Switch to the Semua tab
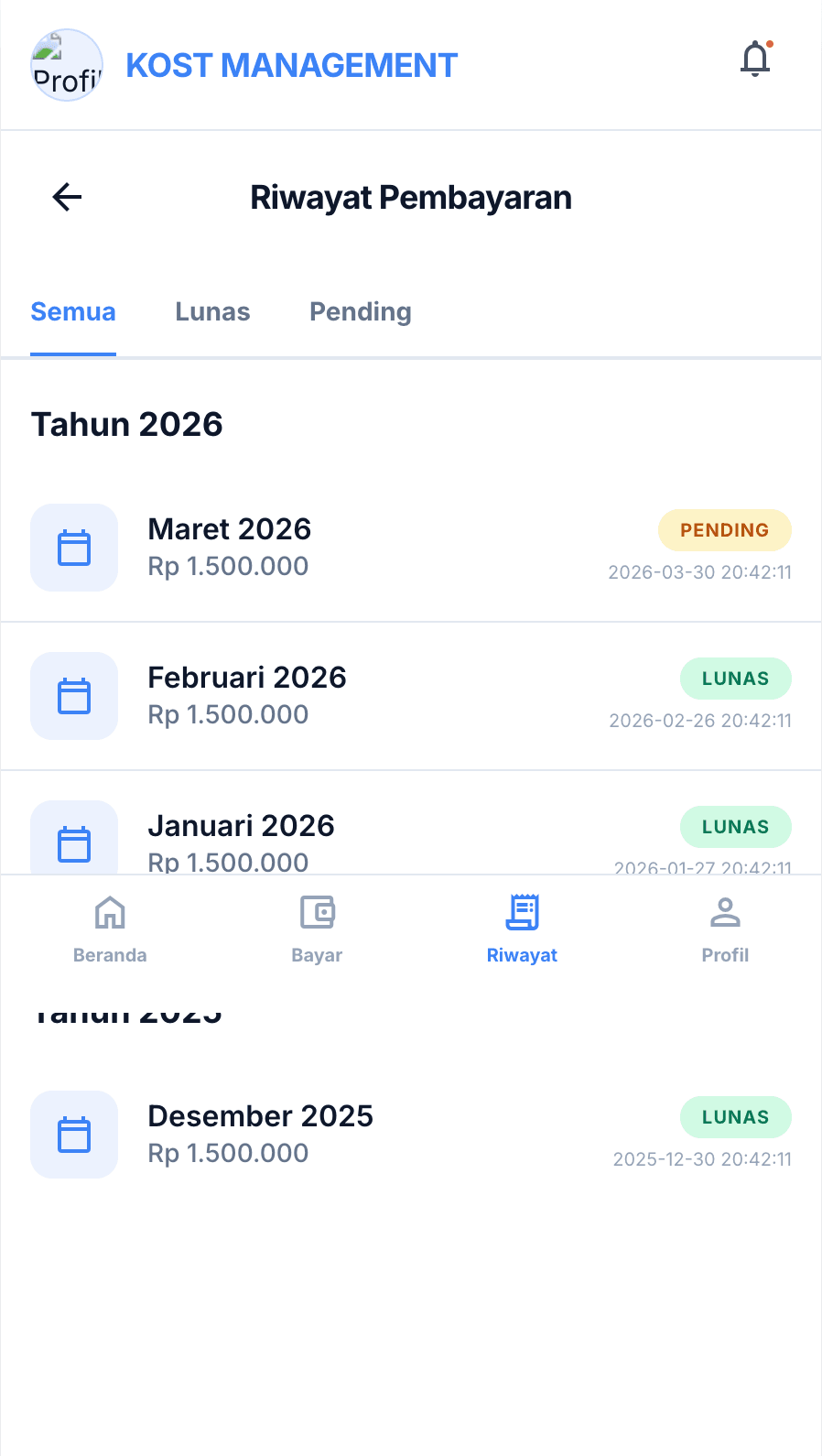The width and height of the screenshot is (822, 1456). [x=73, y=312]
